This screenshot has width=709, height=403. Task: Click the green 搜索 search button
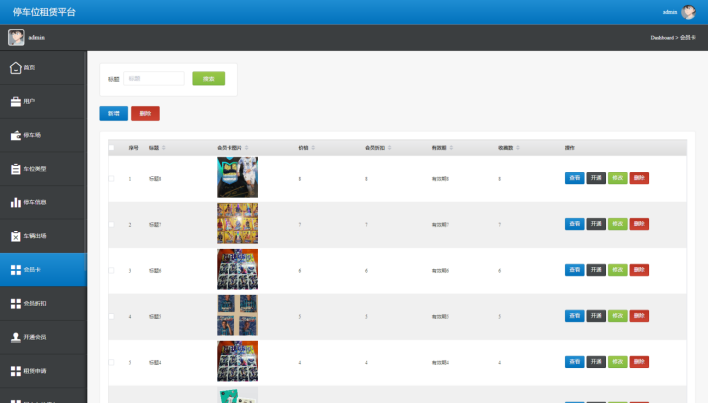[208, 79]
